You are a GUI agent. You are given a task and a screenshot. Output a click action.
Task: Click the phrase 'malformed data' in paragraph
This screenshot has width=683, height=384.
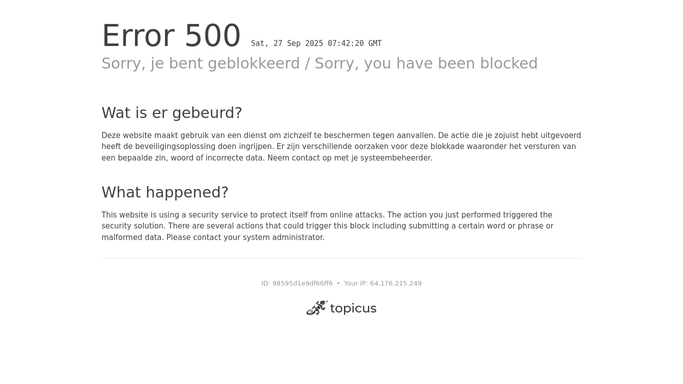(132, 237)
